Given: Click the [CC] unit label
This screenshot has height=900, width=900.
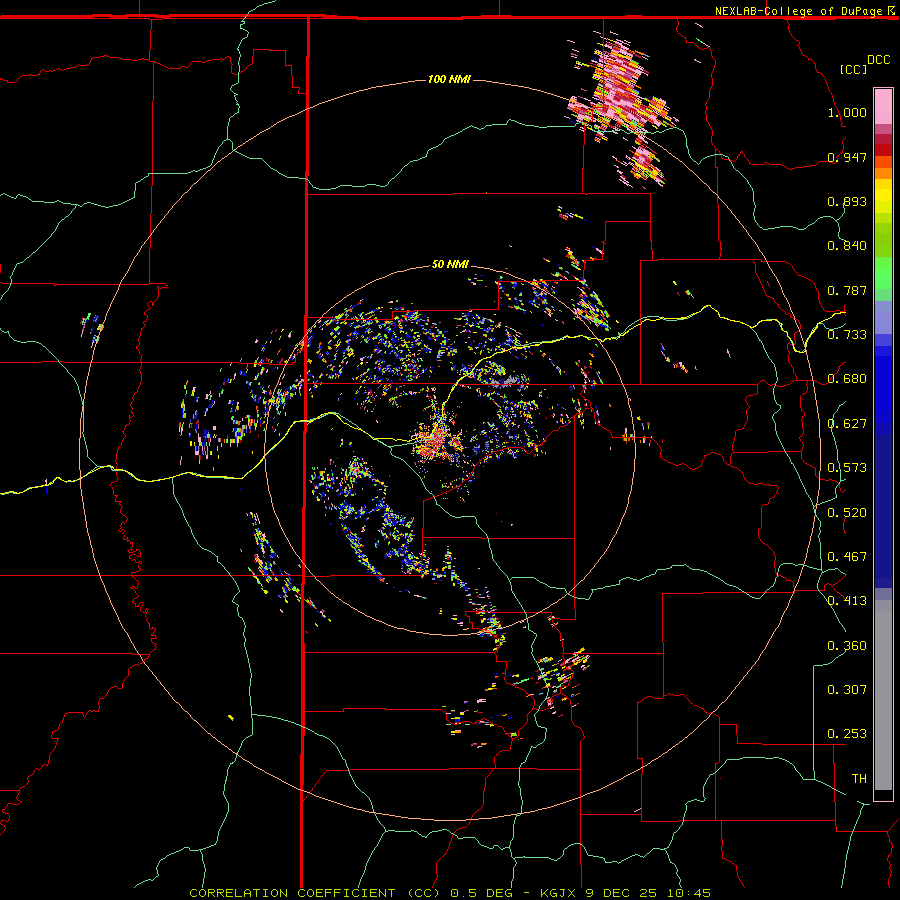Looking at the screenshot, I should [853, 69].
